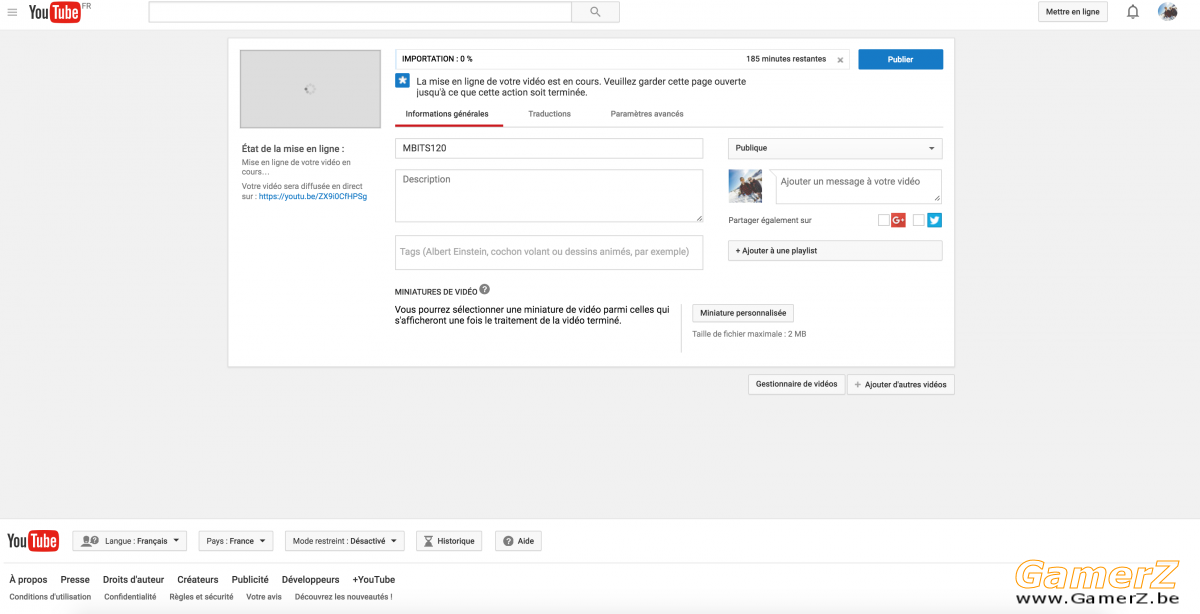Open the Mode restreint : Désactivé dropdown
This screenshot has width=1200, height=614.
pyautogui.click(x=345, y=541)
